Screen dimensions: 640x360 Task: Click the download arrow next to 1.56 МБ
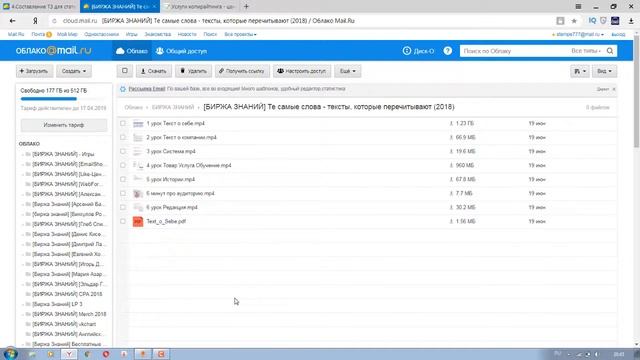[451, 221]
